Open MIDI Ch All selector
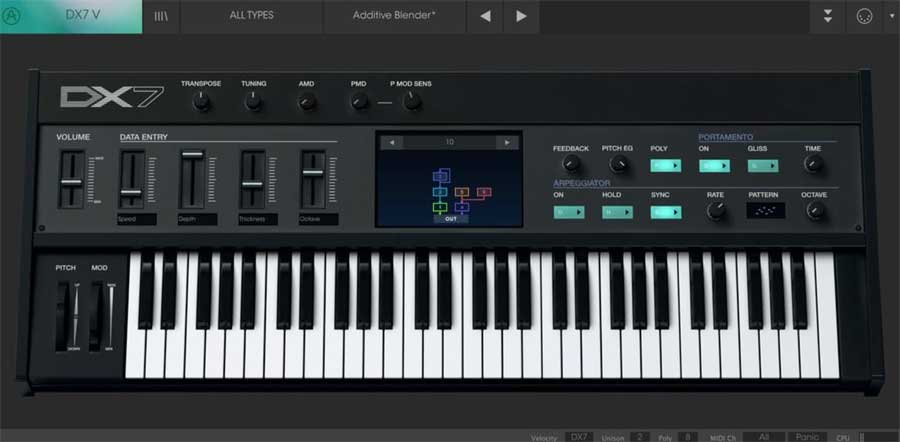 pos(764,437)
